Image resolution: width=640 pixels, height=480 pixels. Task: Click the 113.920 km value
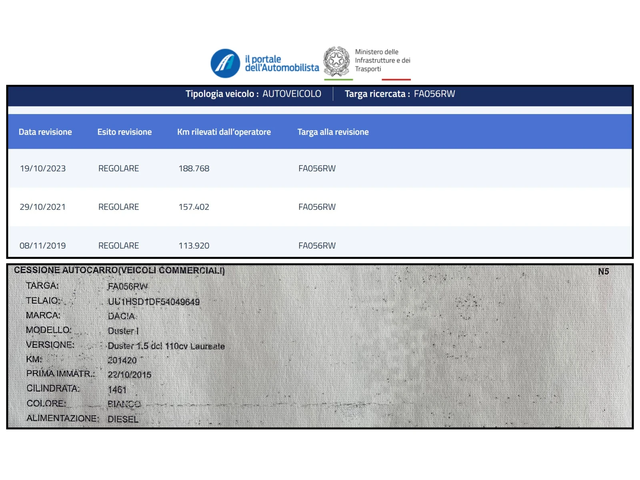193,245
